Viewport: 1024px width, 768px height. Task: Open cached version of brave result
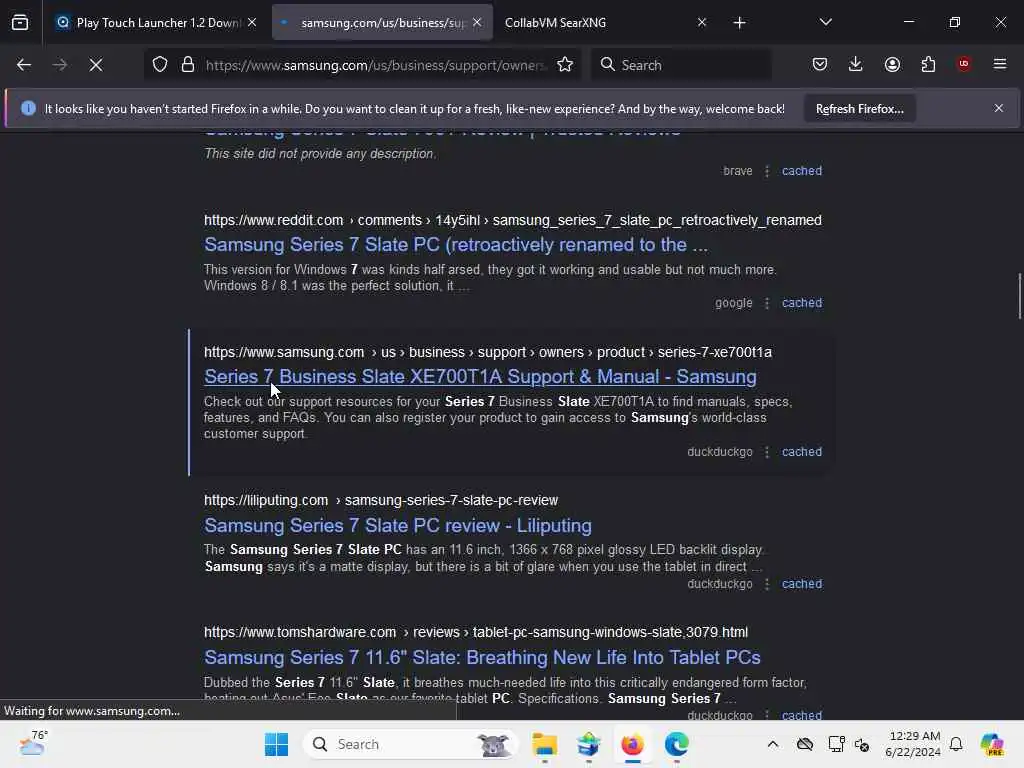pos(802,171)
